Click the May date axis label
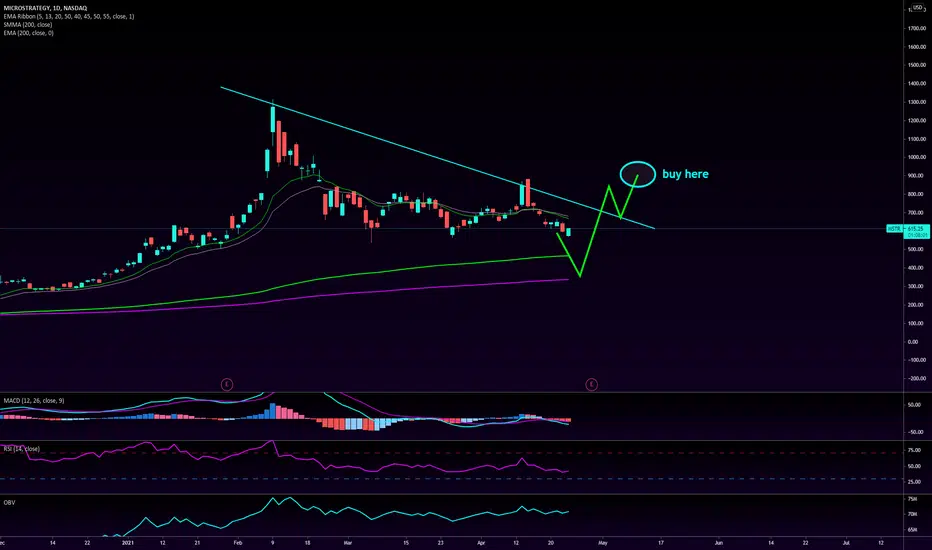Image resolution: width=932 pixels, height=550 pixels. click(x=603, y=543)
